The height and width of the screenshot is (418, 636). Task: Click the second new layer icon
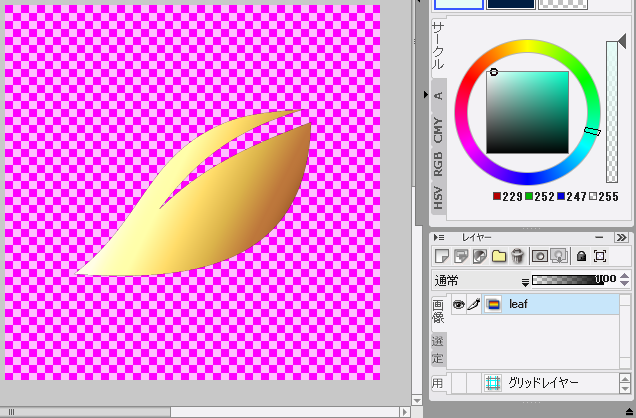tap(460, 257)
